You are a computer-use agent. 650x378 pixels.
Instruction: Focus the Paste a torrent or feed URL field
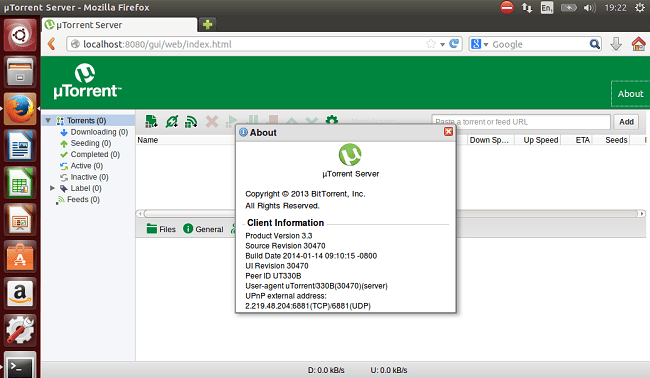[x=521, y=122]
